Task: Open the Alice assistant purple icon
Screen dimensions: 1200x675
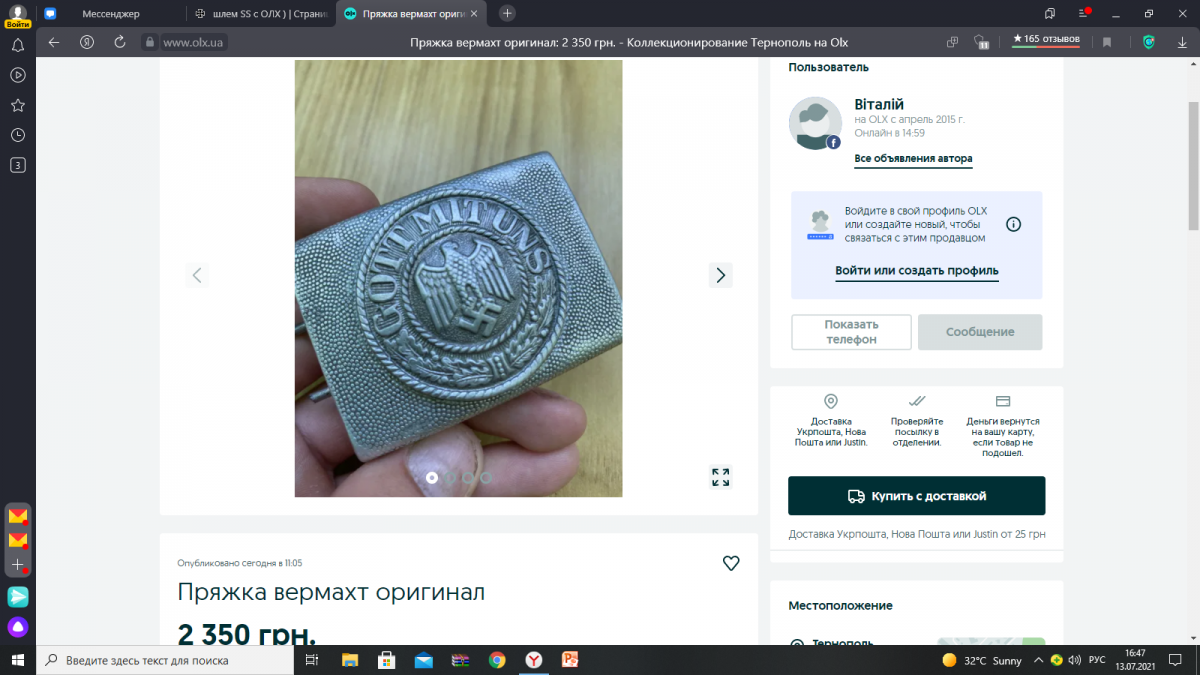Action: click(18, 628)
